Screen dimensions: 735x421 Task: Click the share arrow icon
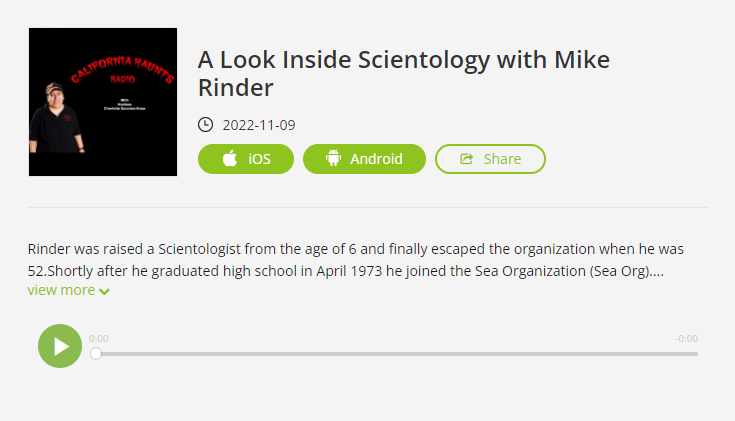click(467, 159)
